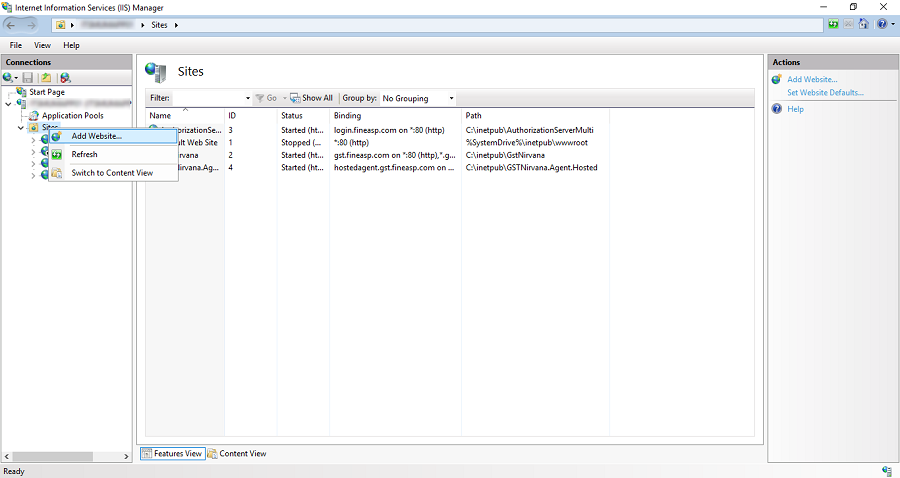Click the Stopped status of Default Web Site
This screenshot has height=478, width=900.
coord(301,142)
